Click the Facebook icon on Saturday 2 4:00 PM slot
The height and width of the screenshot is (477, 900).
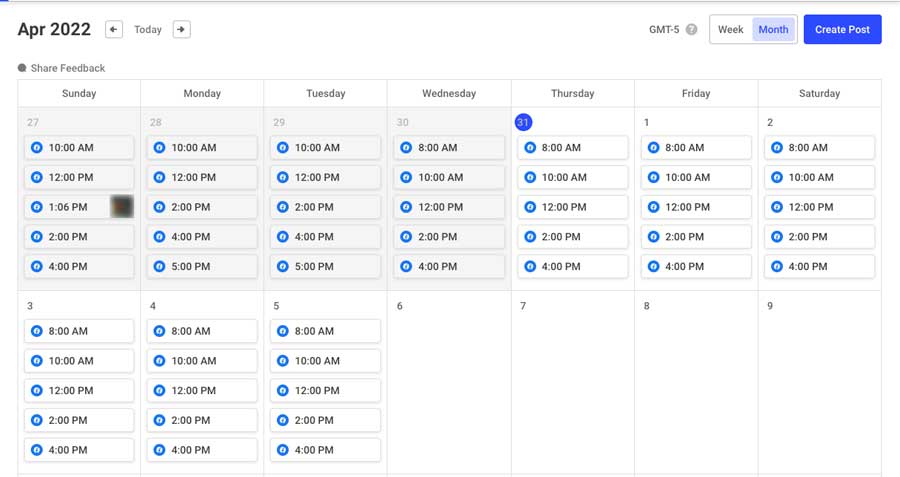pyautogui.click(x=777, y=267)
